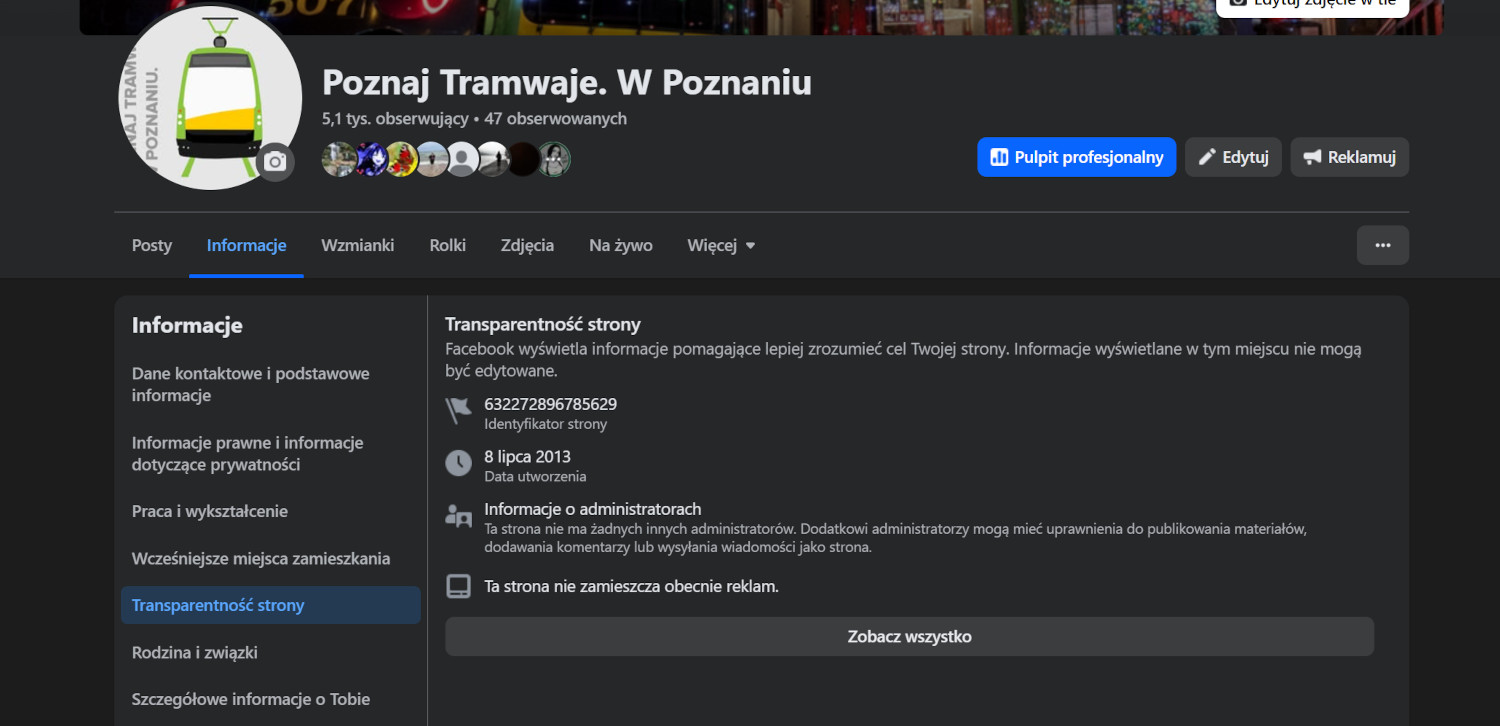Switch to the Zdjęcia tab

(527, 245)
